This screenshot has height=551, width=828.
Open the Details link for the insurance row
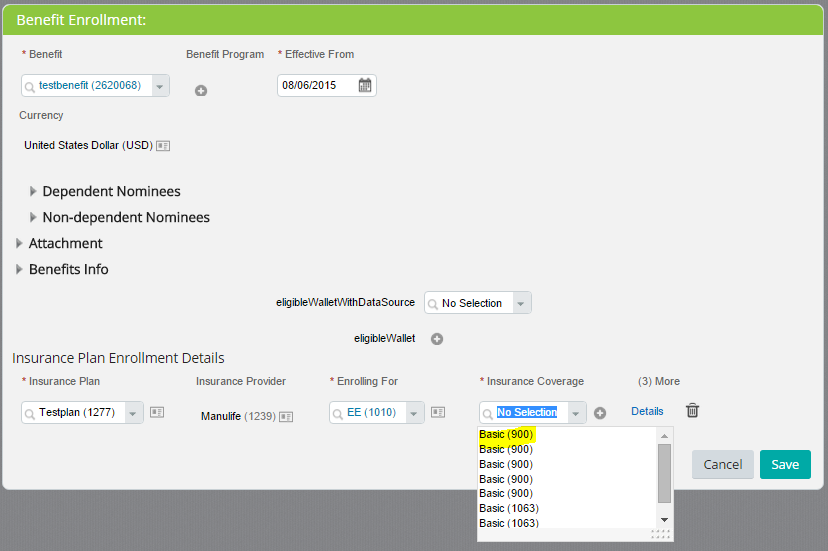647,412
